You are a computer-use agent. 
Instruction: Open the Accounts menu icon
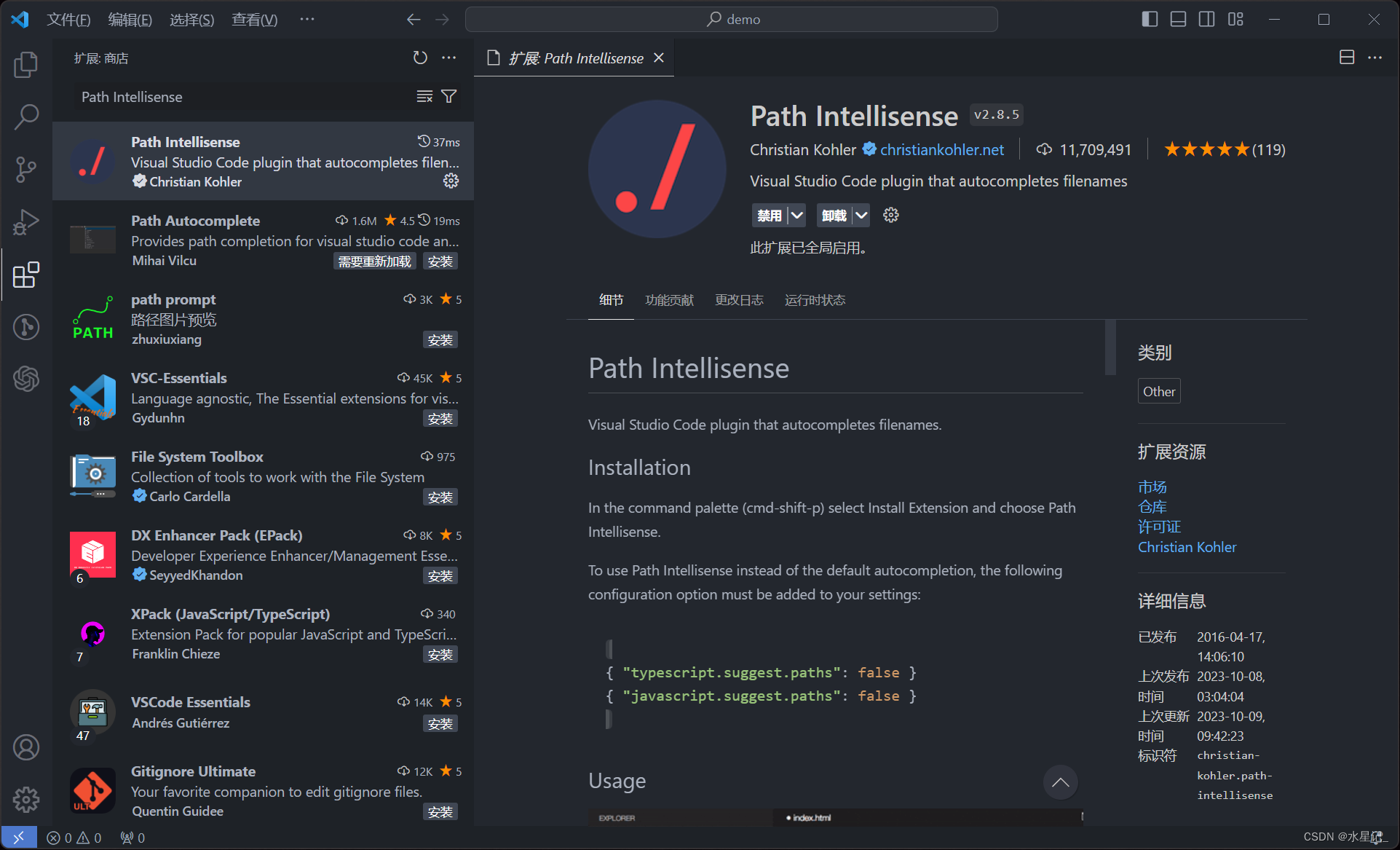26,747
